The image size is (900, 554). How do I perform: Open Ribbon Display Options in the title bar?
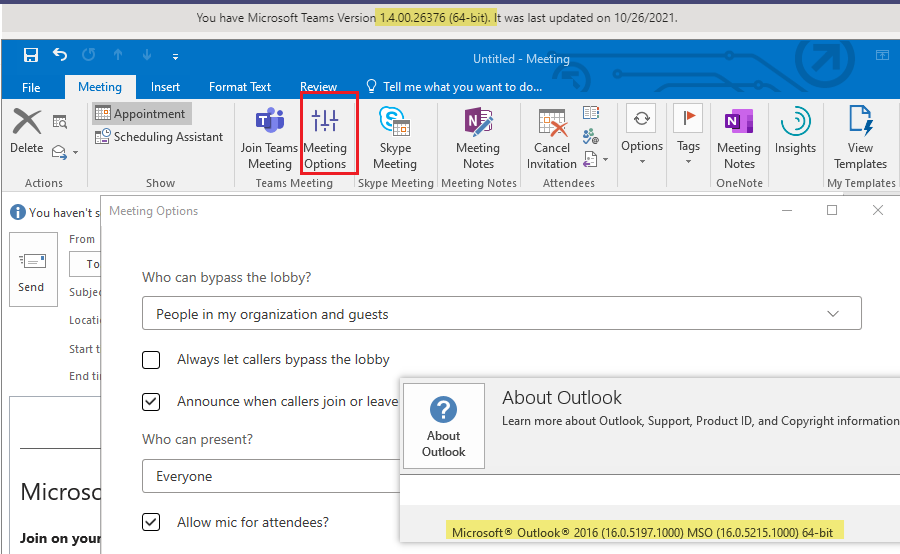(882, 55)
